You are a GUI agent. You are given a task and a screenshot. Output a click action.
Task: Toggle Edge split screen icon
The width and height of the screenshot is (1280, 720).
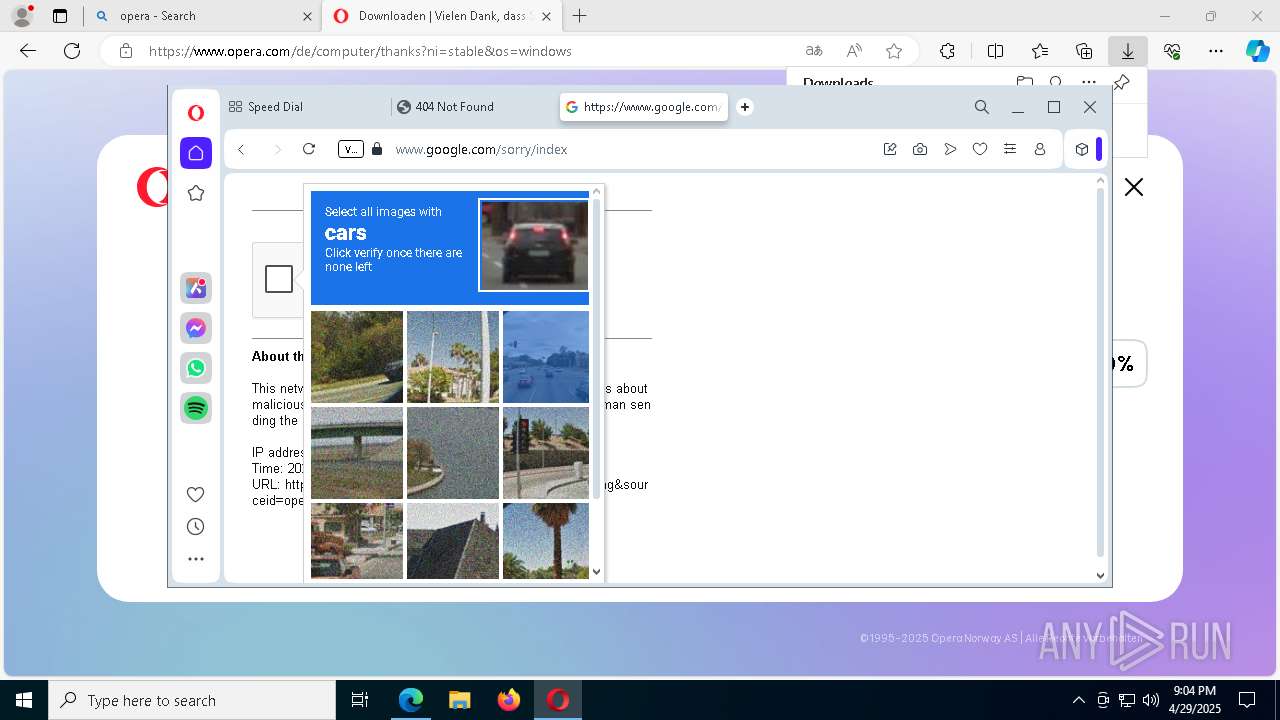[996, 51]
